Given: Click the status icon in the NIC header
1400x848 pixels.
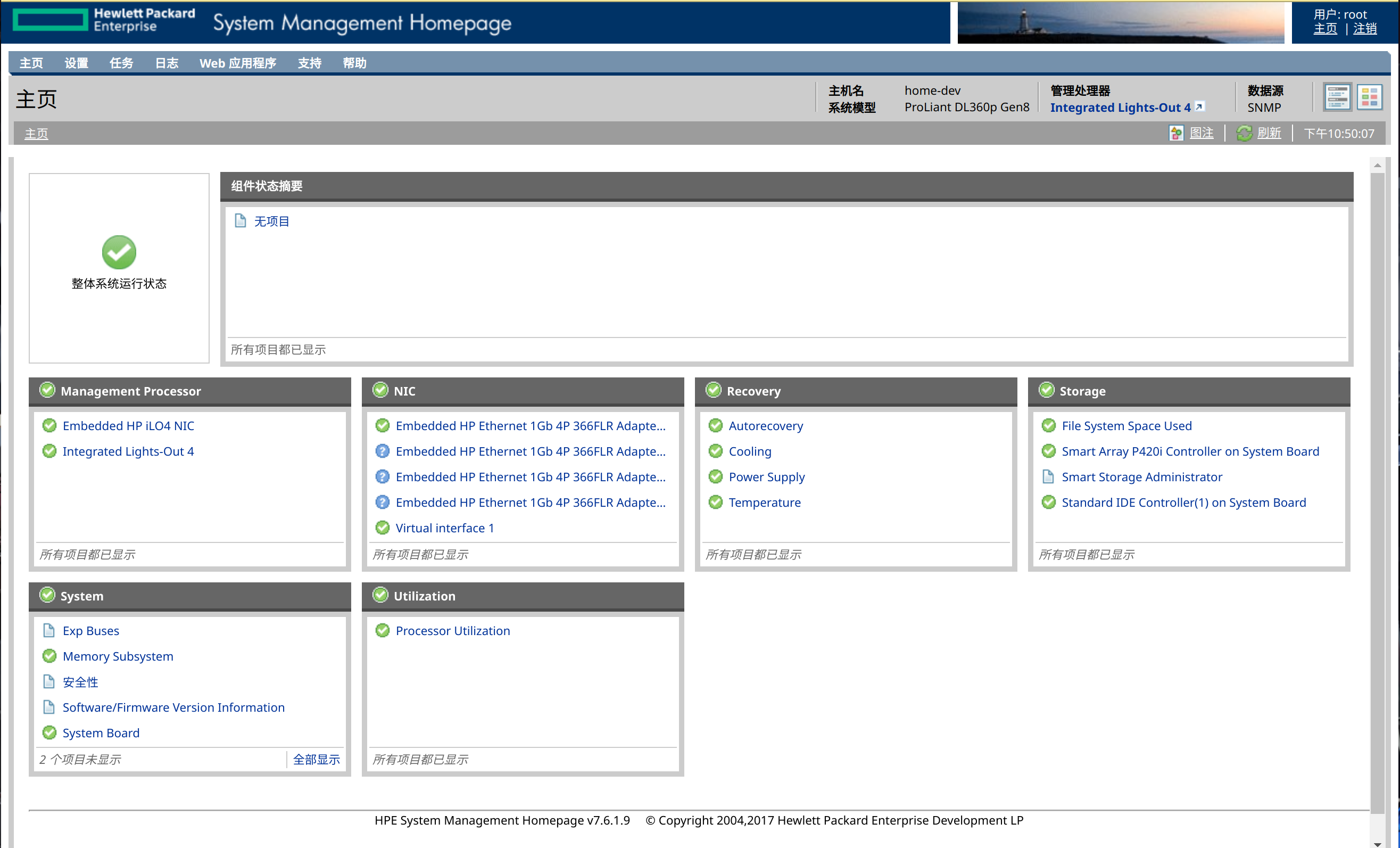Looking at the screenshot, I should tap(380, 390).
